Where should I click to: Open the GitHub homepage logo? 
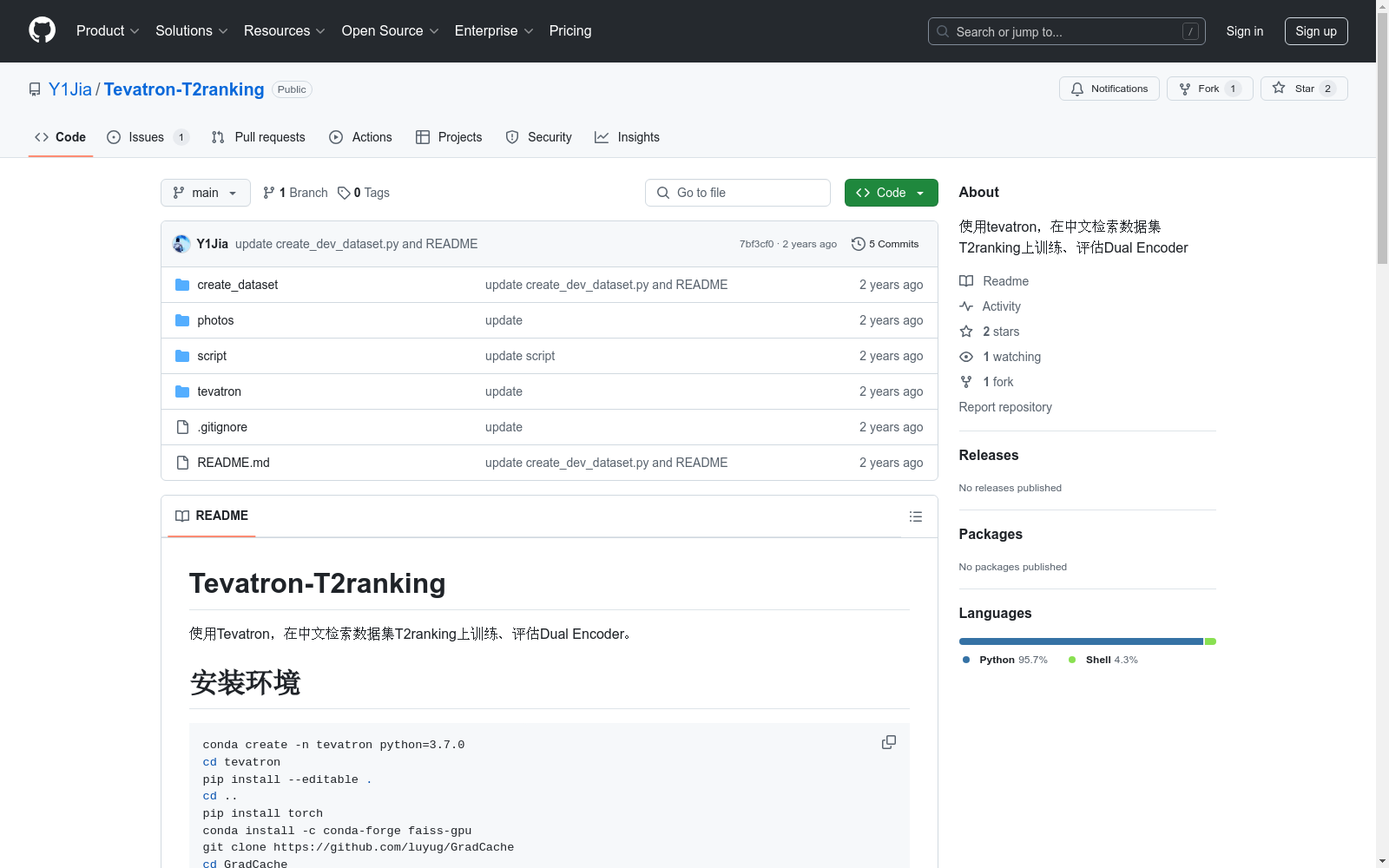tap(42, 30)
